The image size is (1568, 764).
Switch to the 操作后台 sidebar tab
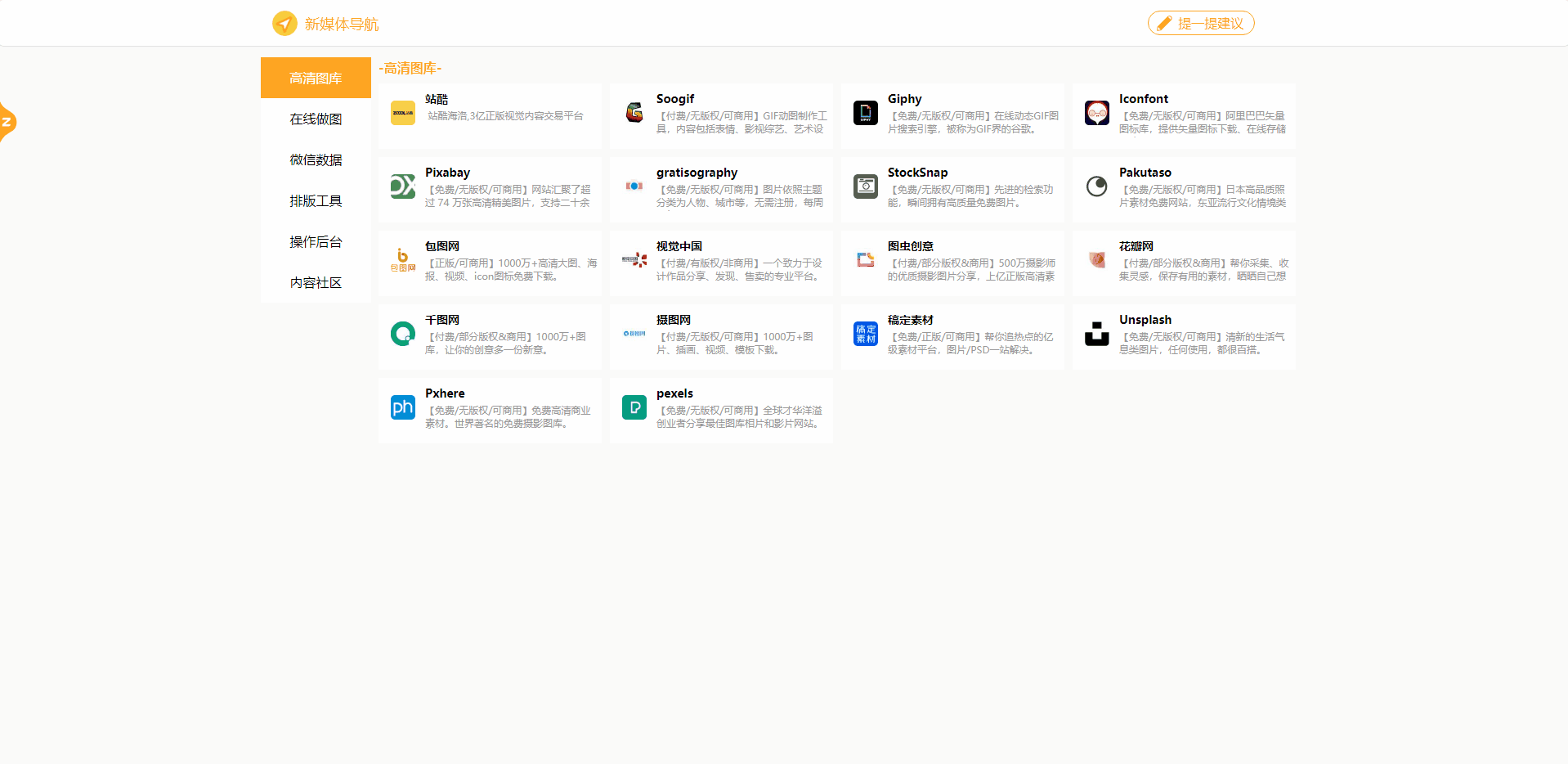[x=316, y=241]
